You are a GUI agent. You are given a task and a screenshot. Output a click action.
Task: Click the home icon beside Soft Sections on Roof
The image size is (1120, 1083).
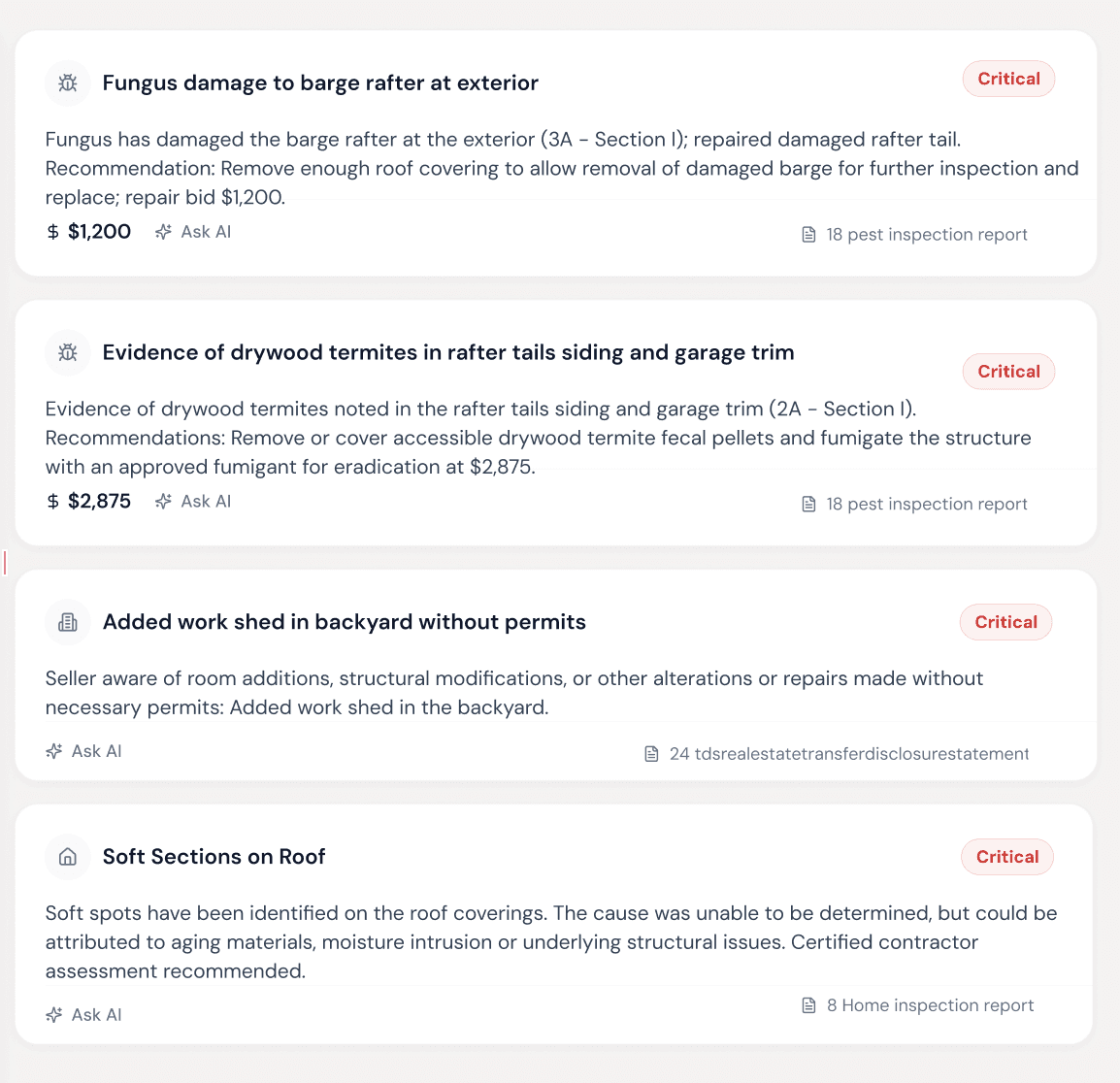(x=67, y=857)
